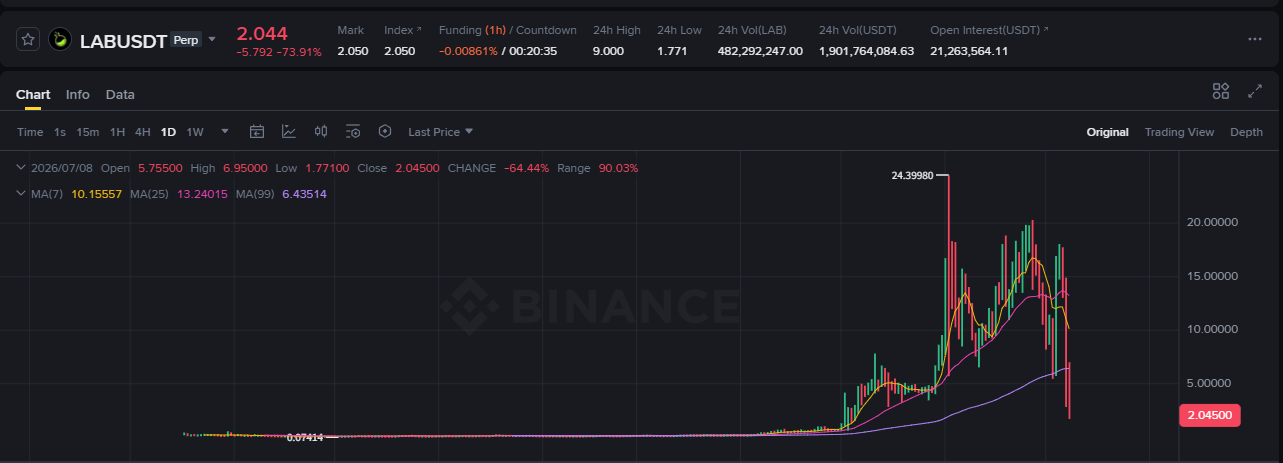This screenshot has width=1283, height=463.
Task: Select the 15m interval
Action: coord(88,132)
